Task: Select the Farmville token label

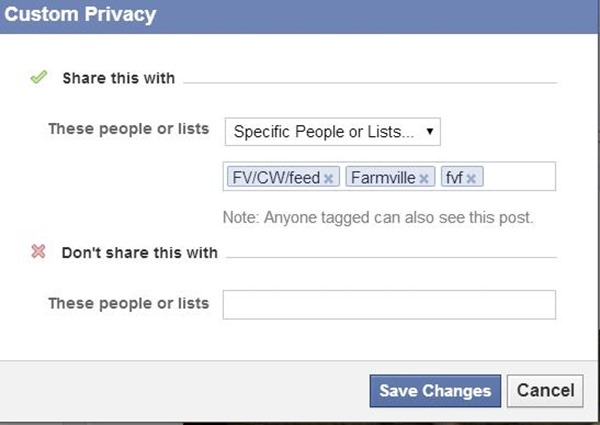Action: (383, 178)
